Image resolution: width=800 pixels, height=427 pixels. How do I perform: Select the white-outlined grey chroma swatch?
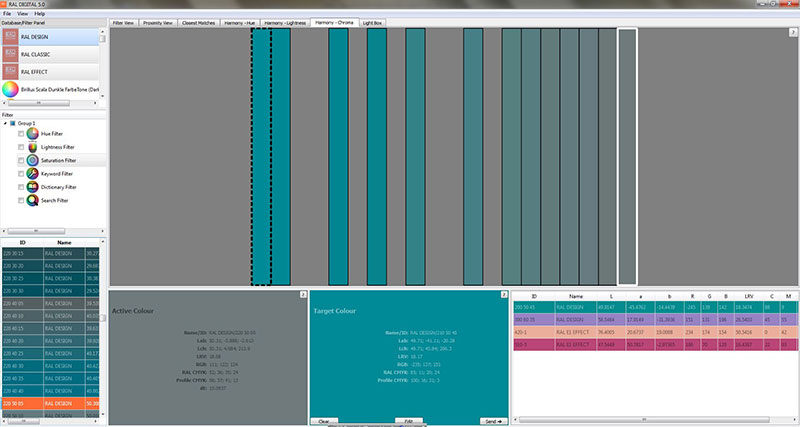[628, 157]
